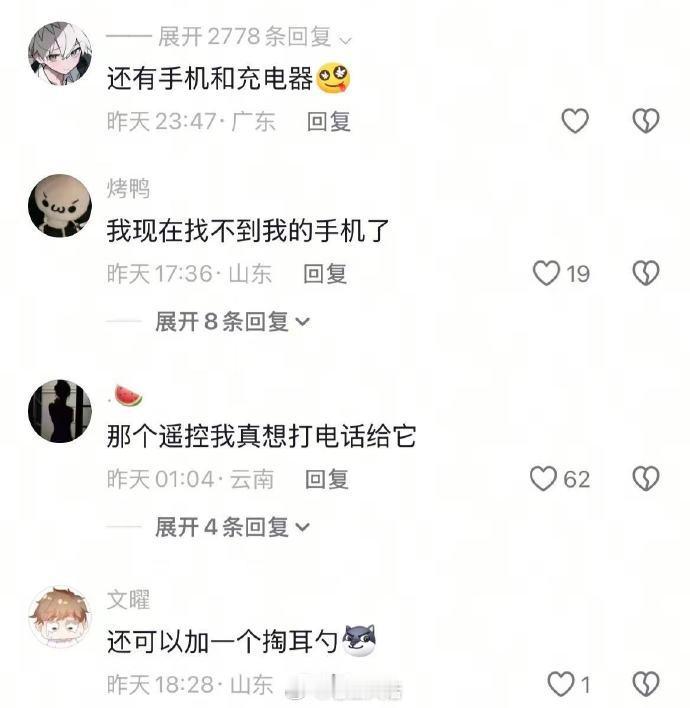Expand 8 replies under 烤鸭's comment

(x=233, y=321)
